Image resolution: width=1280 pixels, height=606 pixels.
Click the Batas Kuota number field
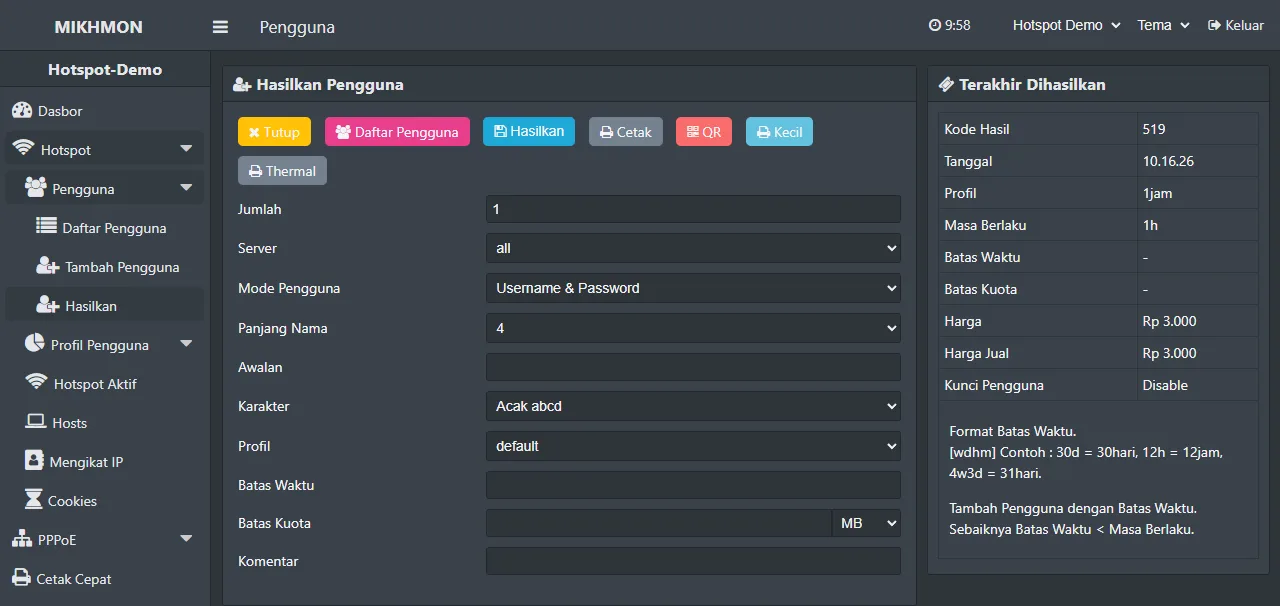point(659,523)
